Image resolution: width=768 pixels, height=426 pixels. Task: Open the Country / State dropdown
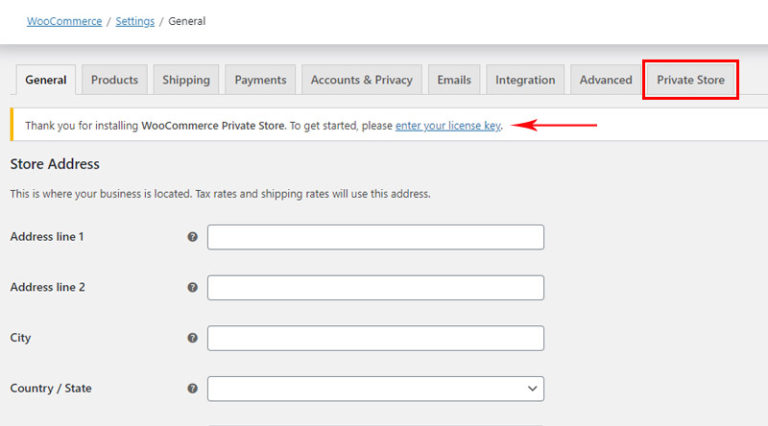(x=375, y=388)
